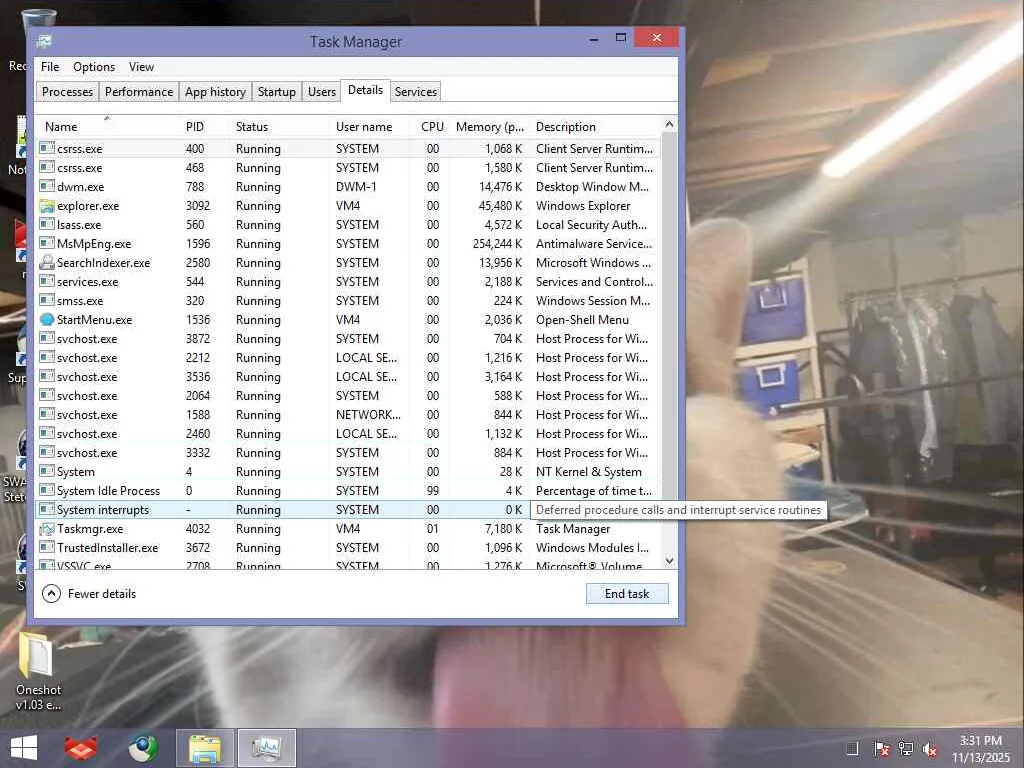1024x768 pixels.
Task: Click the StartMenu.exe blue orb icon
Action: (46, 319)
